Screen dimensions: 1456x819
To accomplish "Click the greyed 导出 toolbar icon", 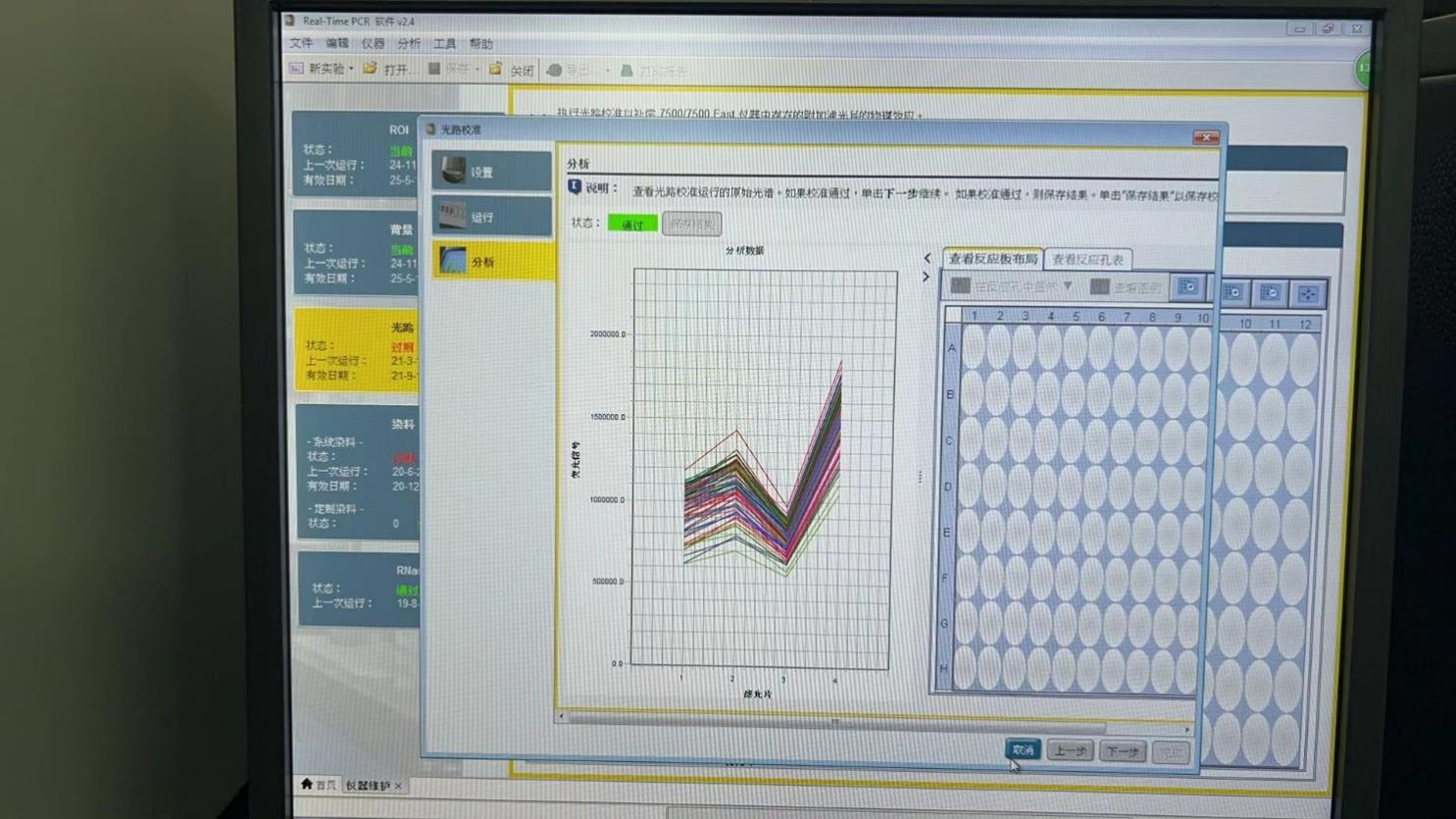I will point(555,70).
